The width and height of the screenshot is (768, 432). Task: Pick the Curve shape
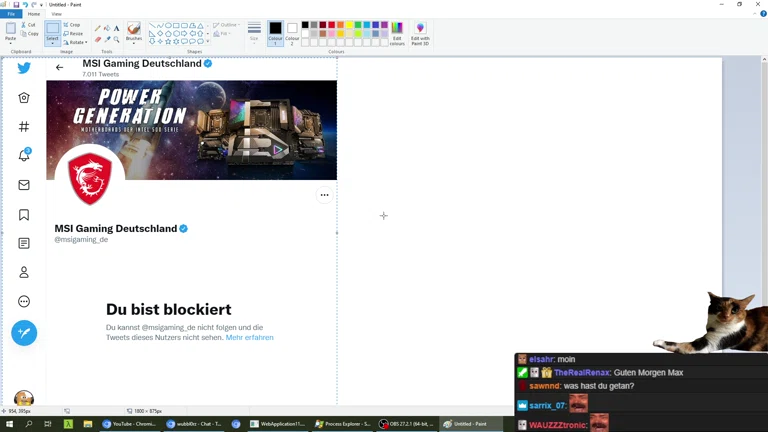click(160, 25)
